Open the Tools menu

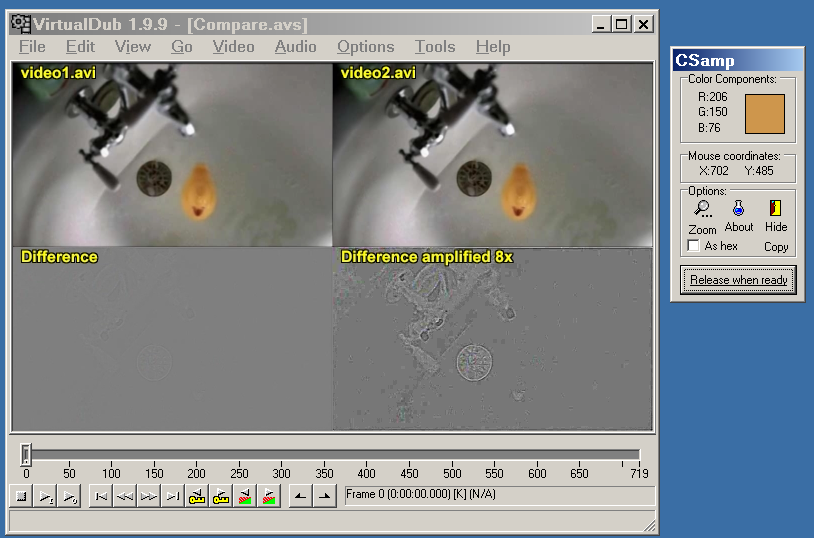point(435,47)
